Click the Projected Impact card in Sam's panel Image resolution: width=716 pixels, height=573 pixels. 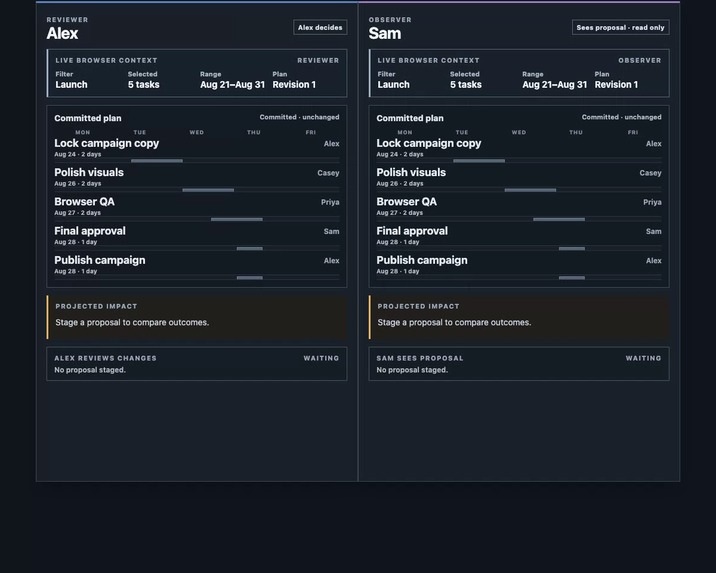coord(519,317)
